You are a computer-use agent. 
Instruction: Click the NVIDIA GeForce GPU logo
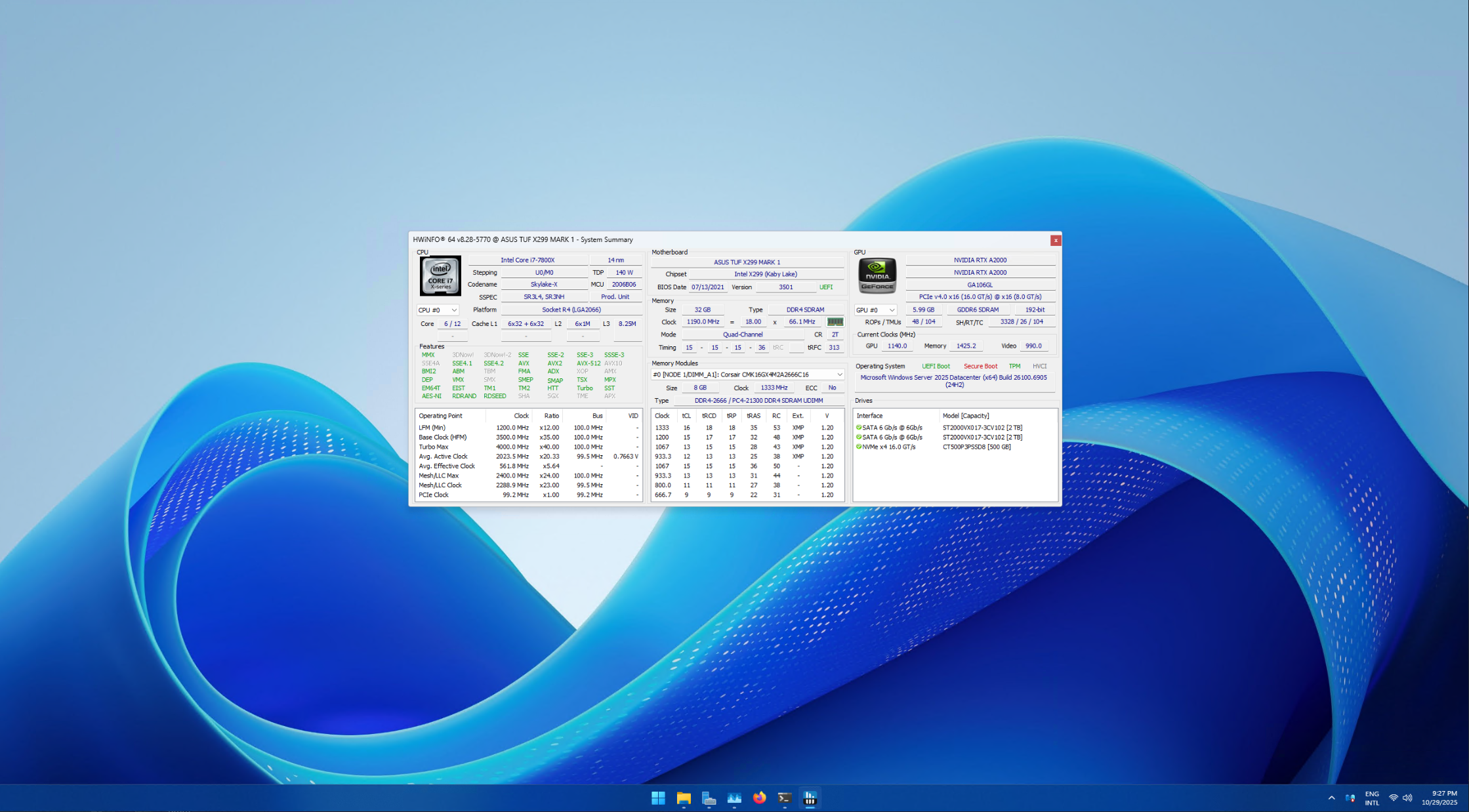click(877, 276)
